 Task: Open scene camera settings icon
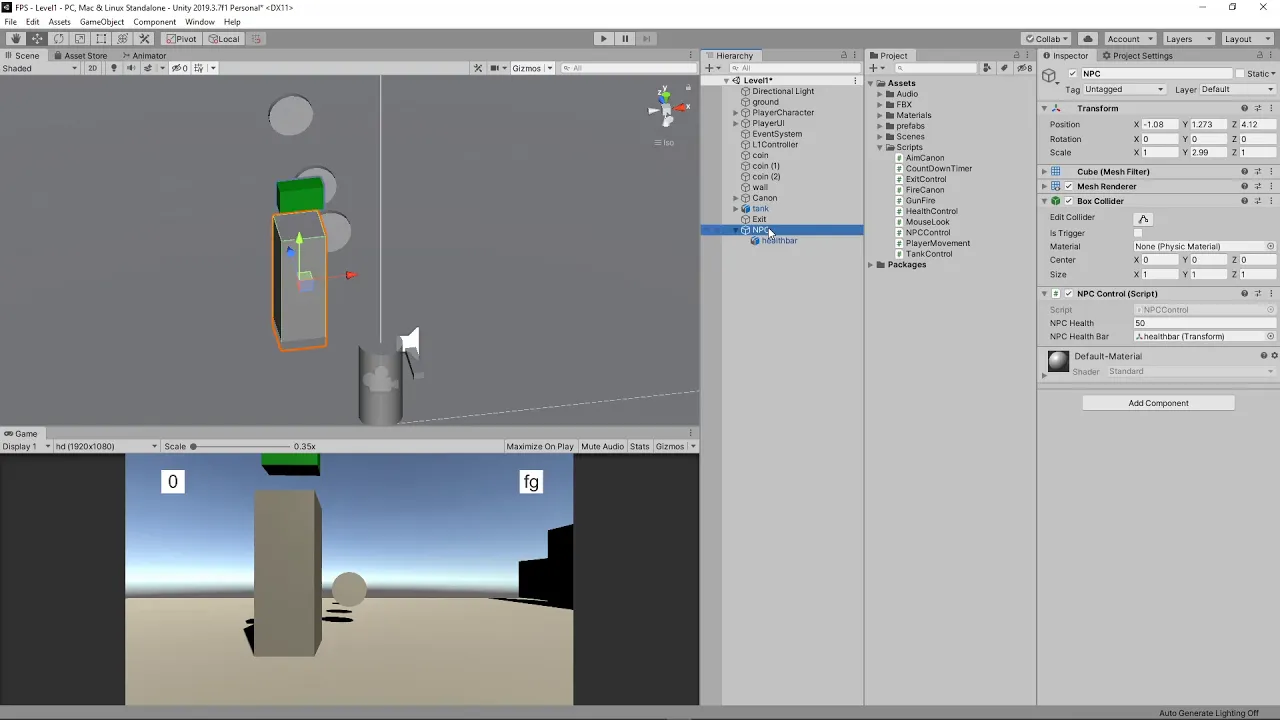click(495, 68)
